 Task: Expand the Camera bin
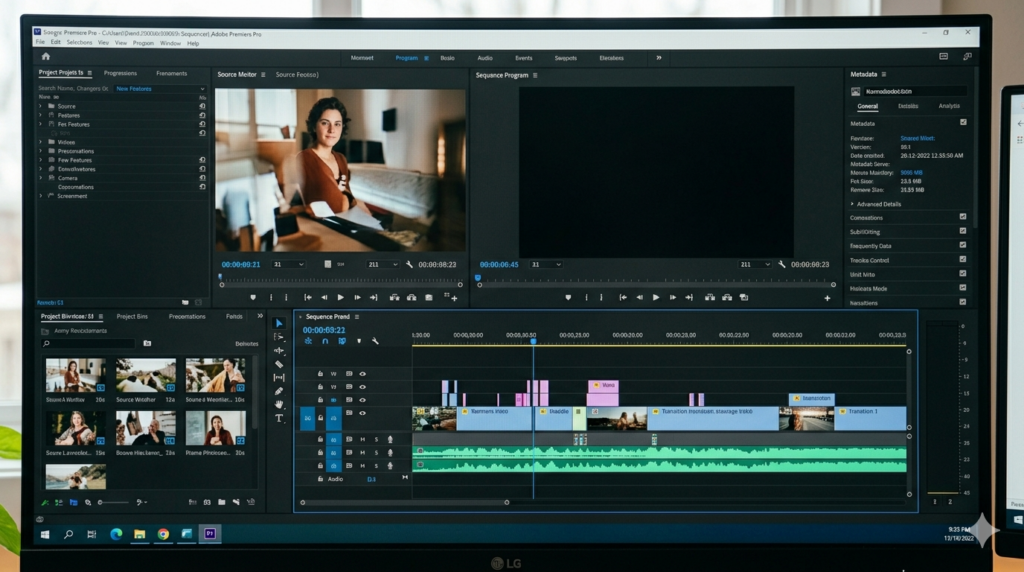click(x=40, y=178)
